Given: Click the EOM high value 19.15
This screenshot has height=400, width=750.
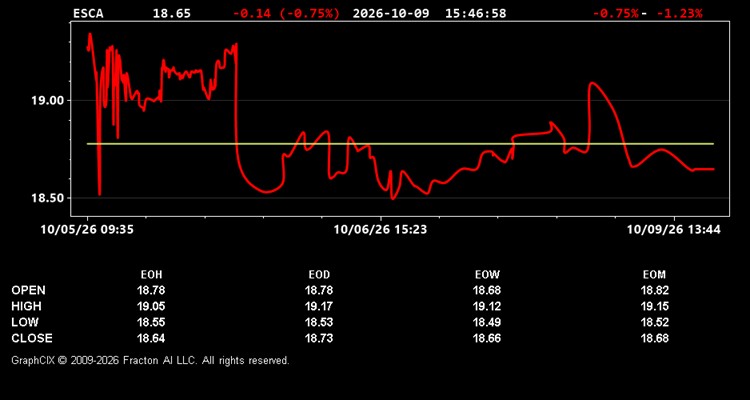Looking at the screenshot, I should point(654,306).
